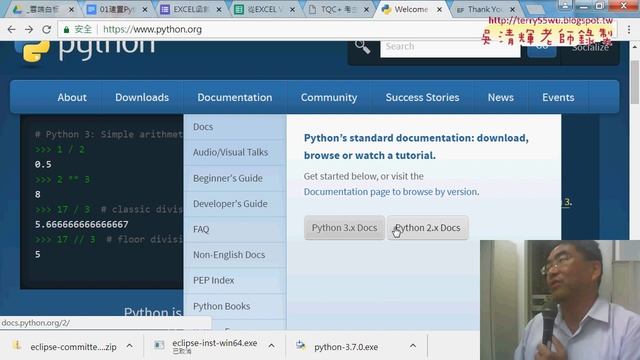Open the Success Stories menu

point(422,97)
